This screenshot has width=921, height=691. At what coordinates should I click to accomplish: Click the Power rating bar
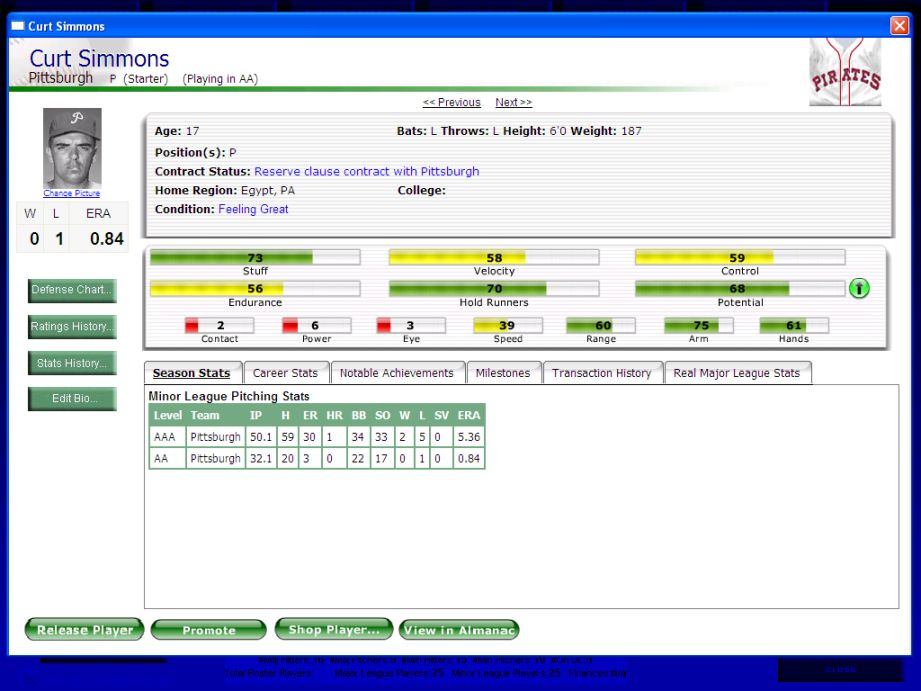[317, 325]
